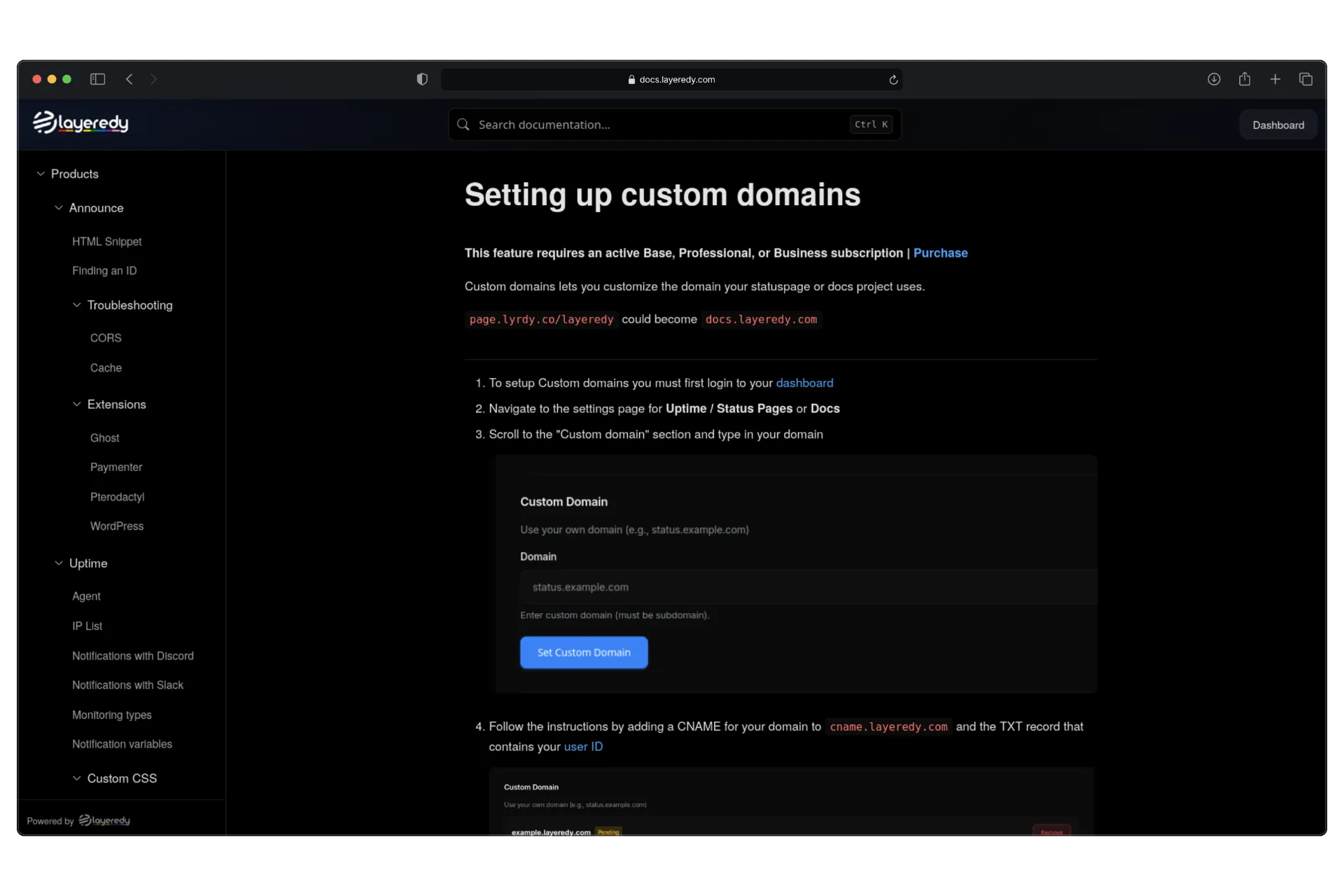This screenshot has height=896, width=1344.
Task: Click the Set Custom Domain button
Action: click(584, 652)
